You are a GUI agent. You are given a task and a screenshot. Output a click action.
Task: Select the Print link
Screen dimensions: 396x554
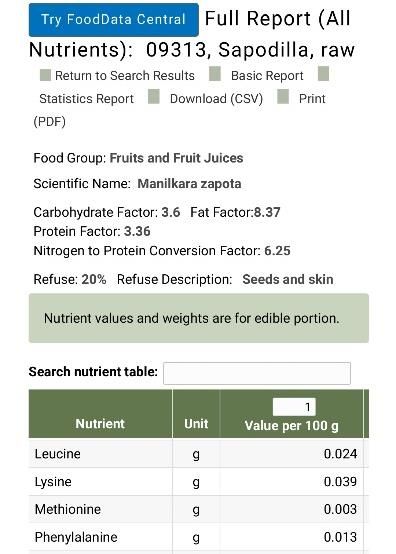(x=312, y=99)
